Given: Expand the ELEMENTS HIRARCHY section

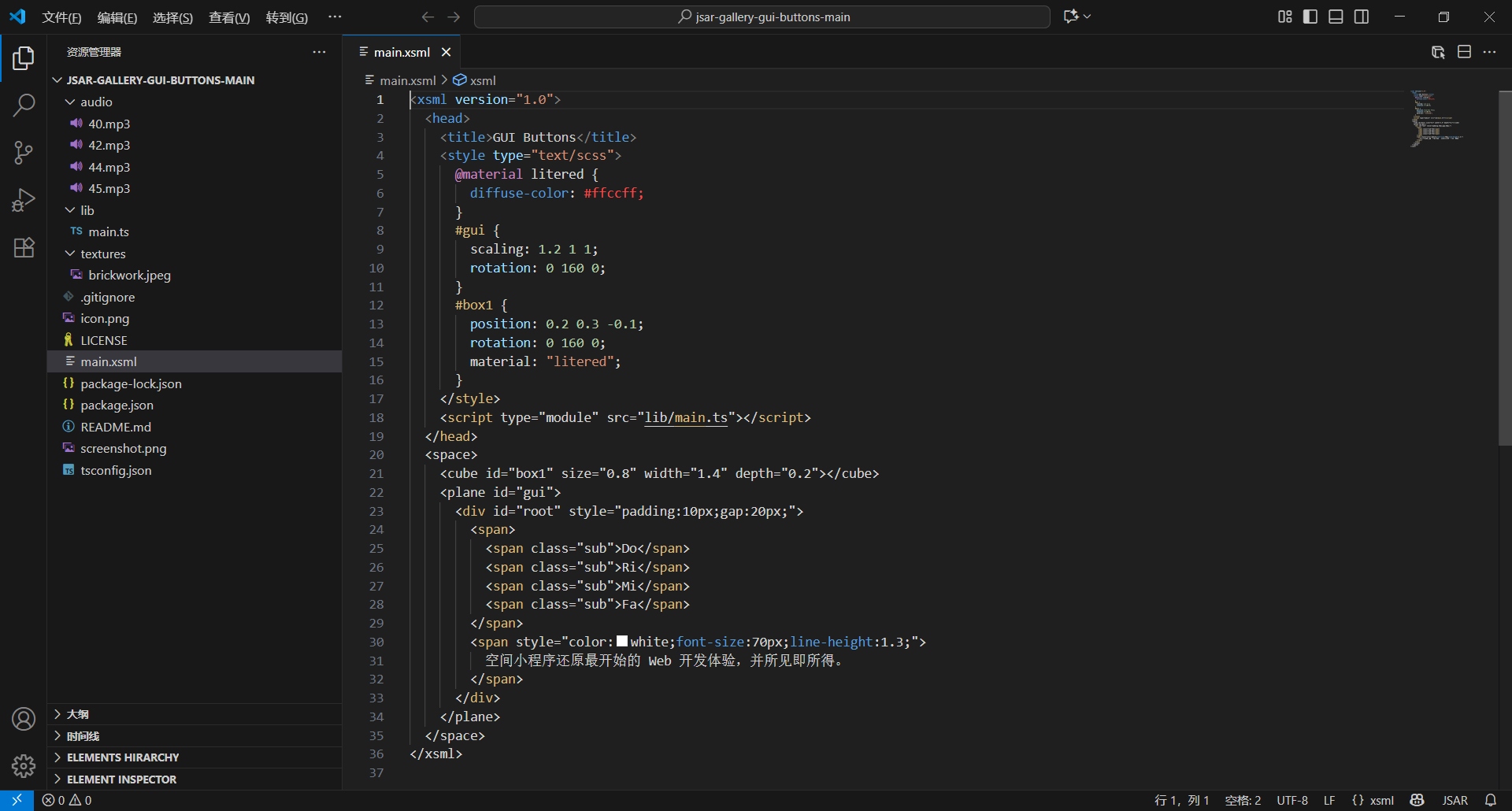Looking at the screenshot, I should click(x=195, y=757).
